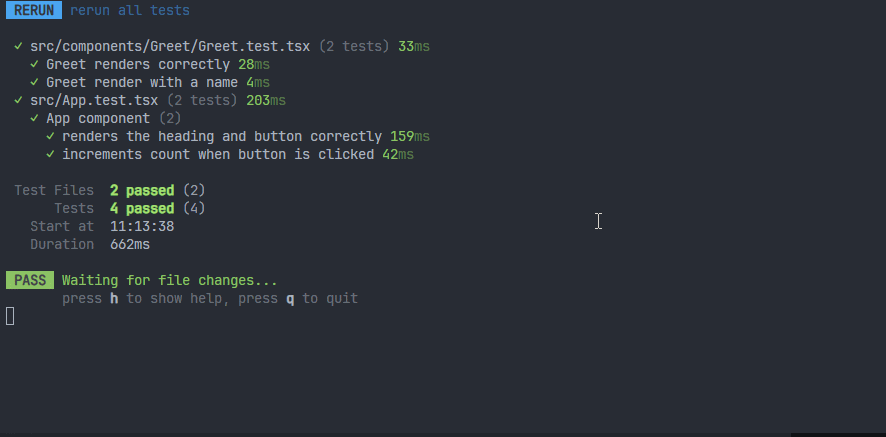Click the "2 passed" Test Files result
Viewport: 886px width, 437px height.
coord(142,190)
